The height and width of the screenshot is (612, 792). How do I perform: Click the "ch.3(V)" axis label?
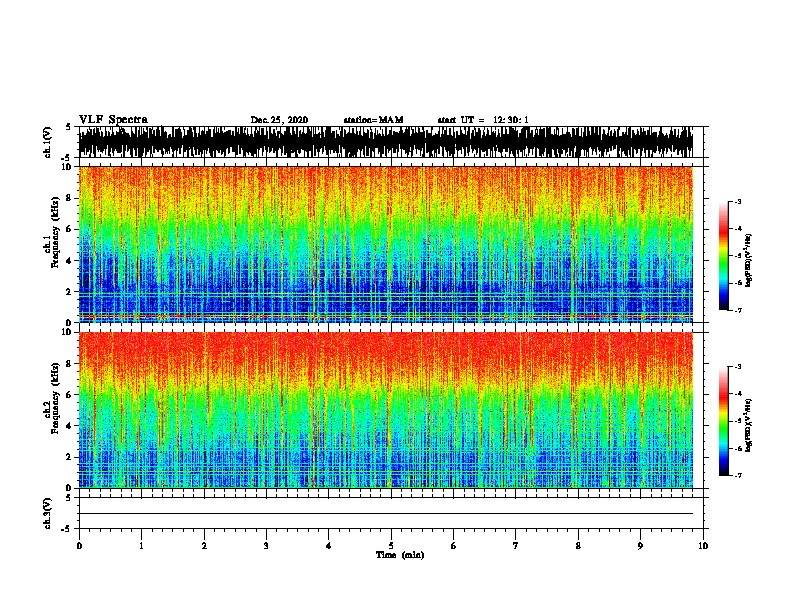coord(47,513)
